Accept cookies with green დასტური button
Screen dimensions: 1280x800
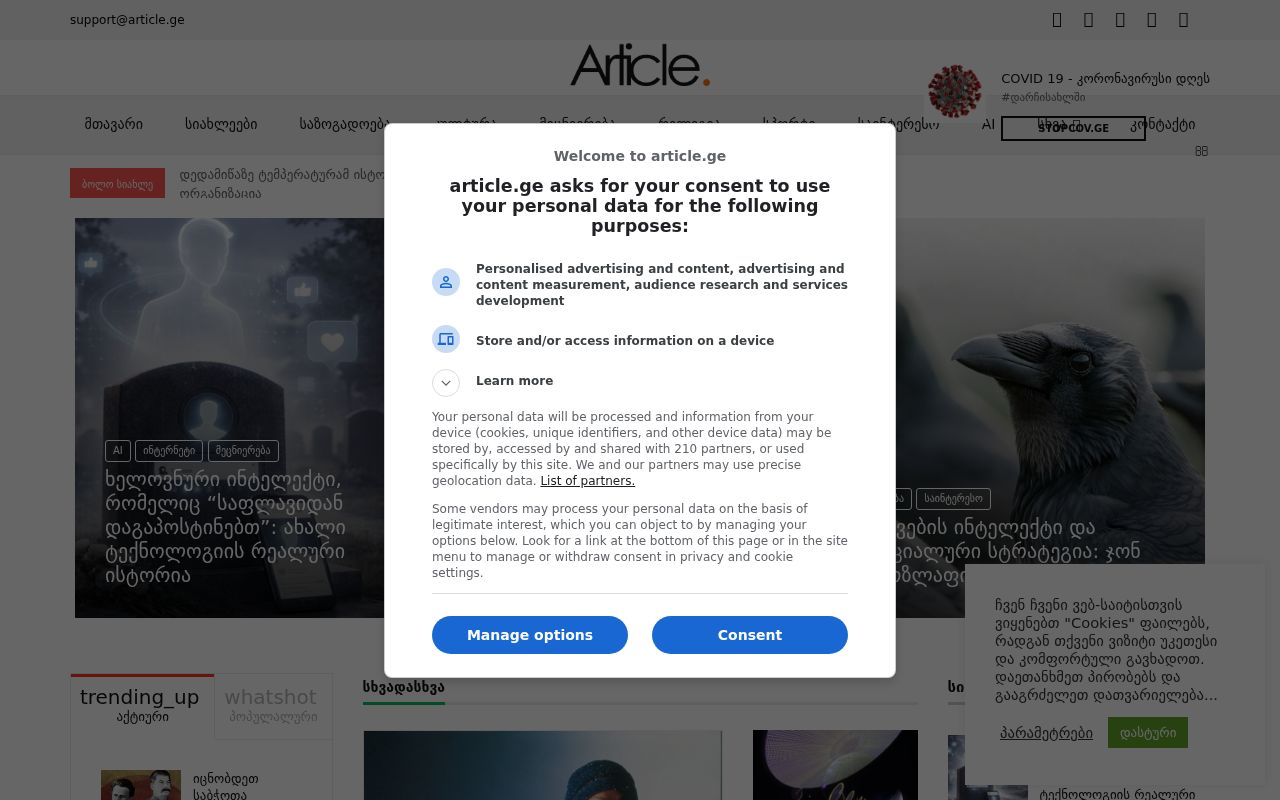pyautogui.click(x=1148, y=732)
